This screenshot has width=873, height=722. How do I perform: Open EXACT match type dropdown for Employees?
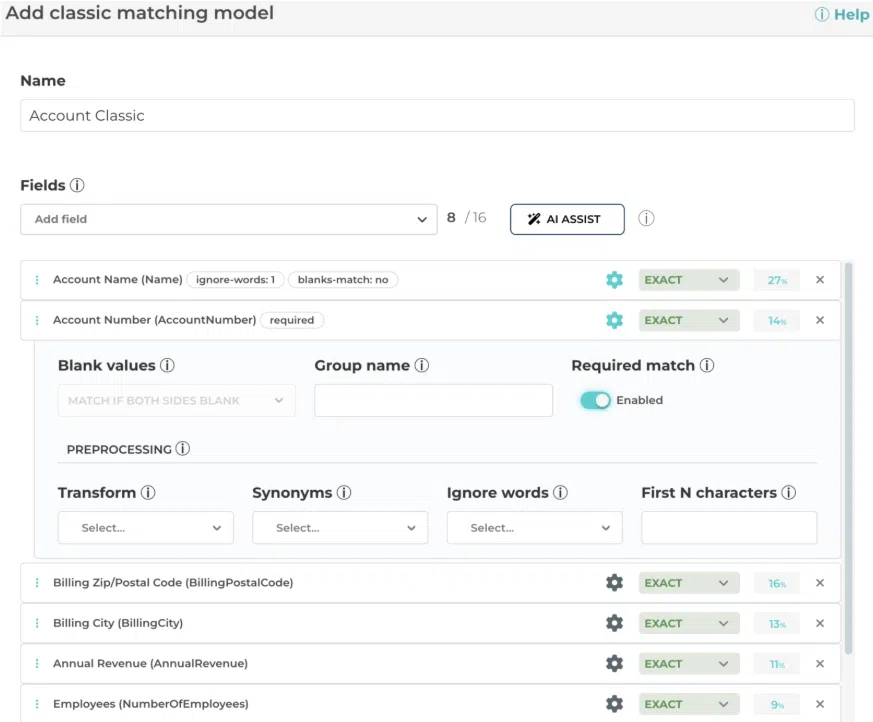689,704
